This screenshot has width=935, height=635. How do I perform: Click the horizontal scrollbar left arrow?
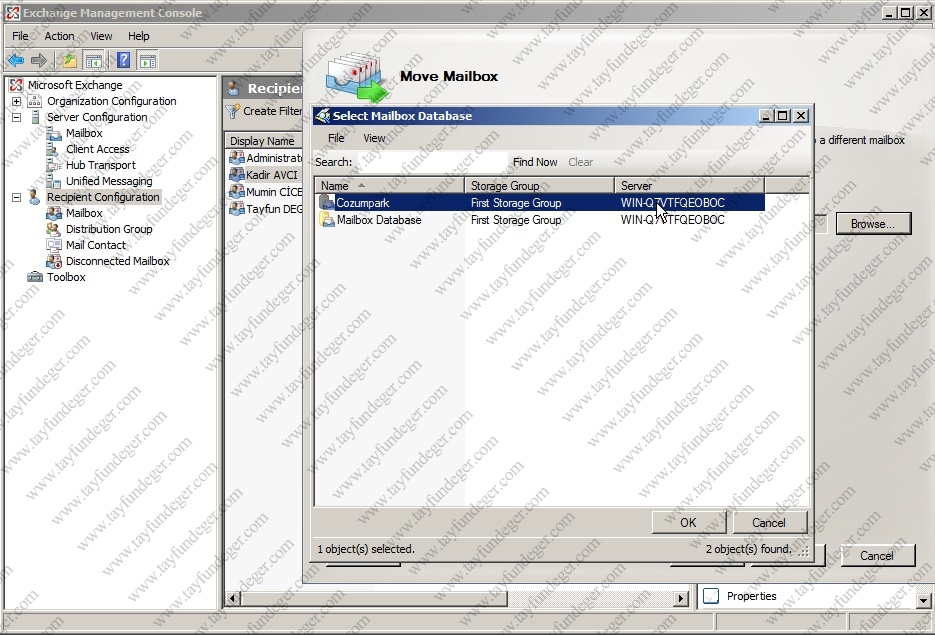tap(233, 597)
